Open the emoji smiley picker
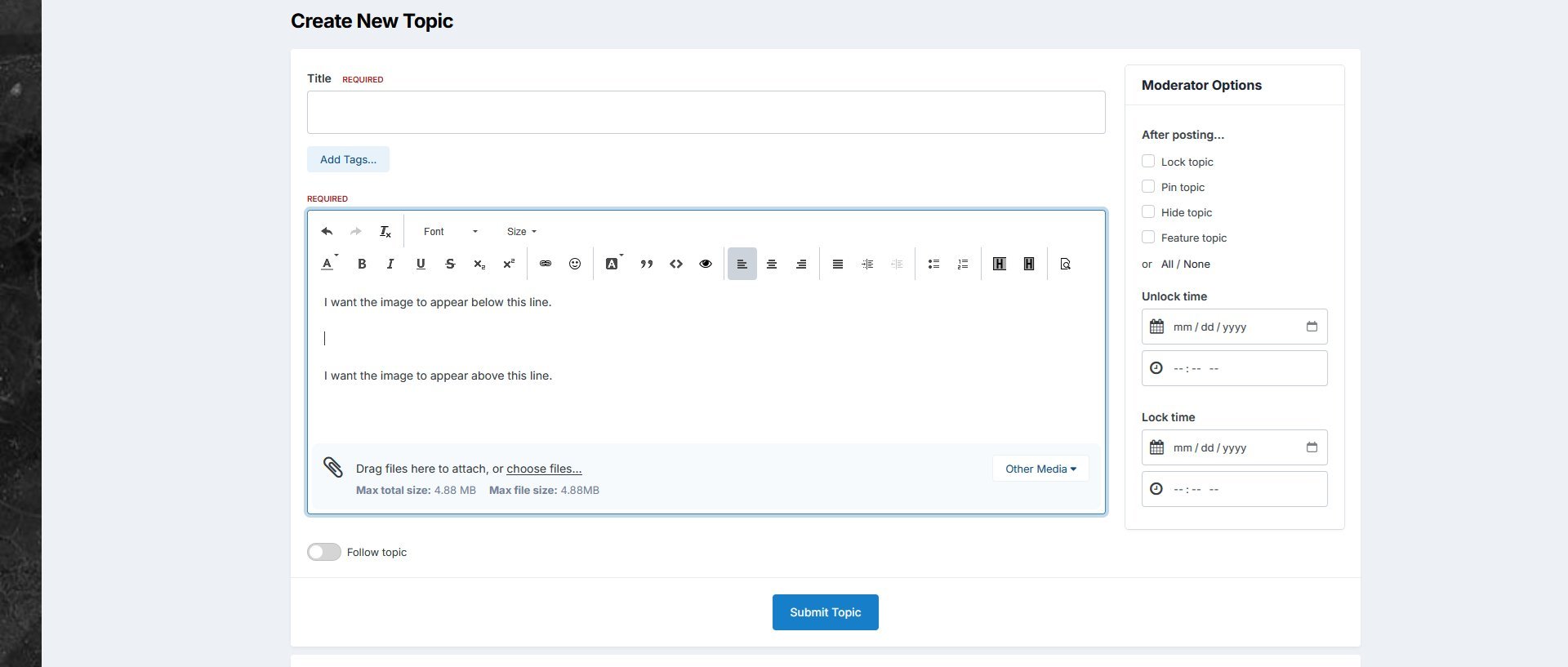Image resolution: width=1568 pixels, height=667 pixels. point(575,264)
